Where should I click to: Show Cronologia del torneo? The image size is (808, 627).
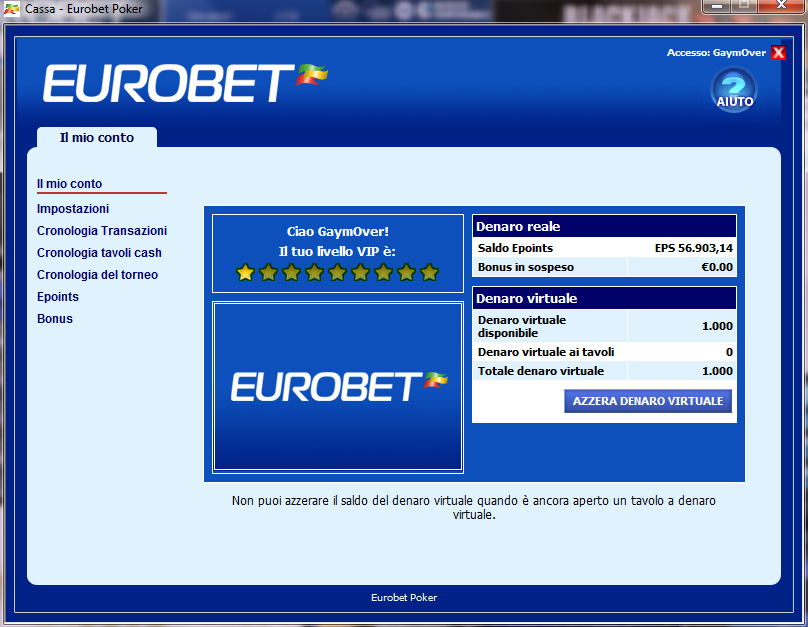click(x=97, y=275)
